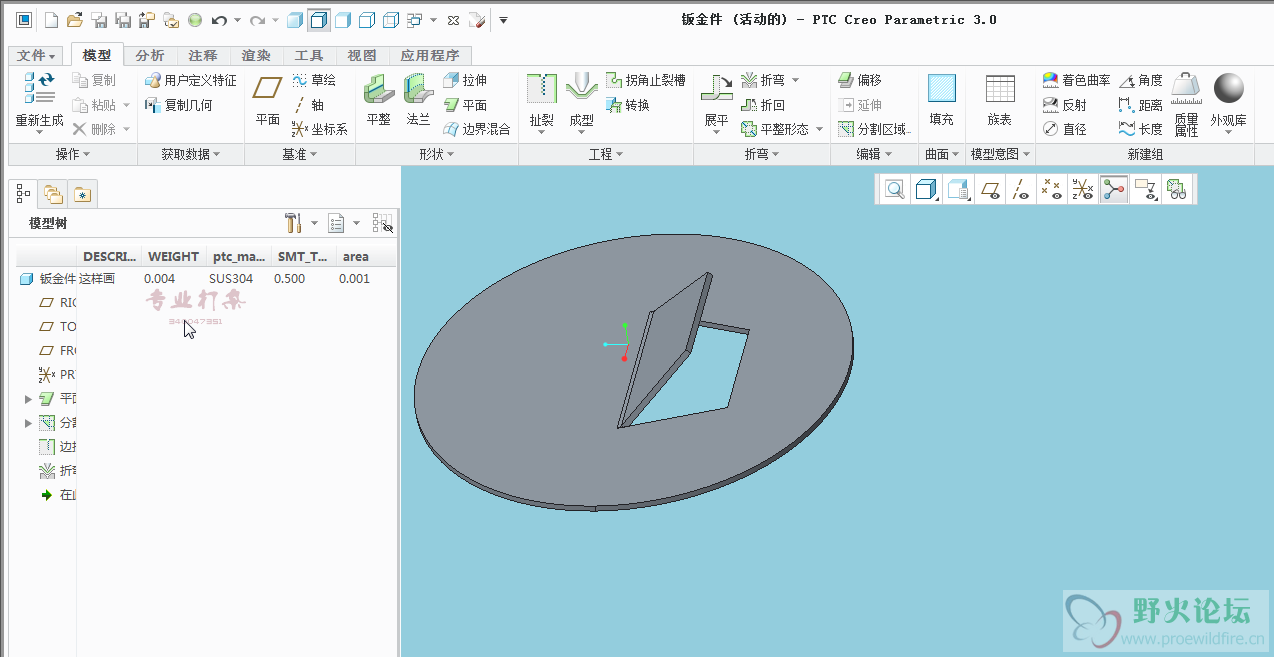Click the Boundary Blend (边界混合) tool

pyautogui.click(x=476, y=129)
